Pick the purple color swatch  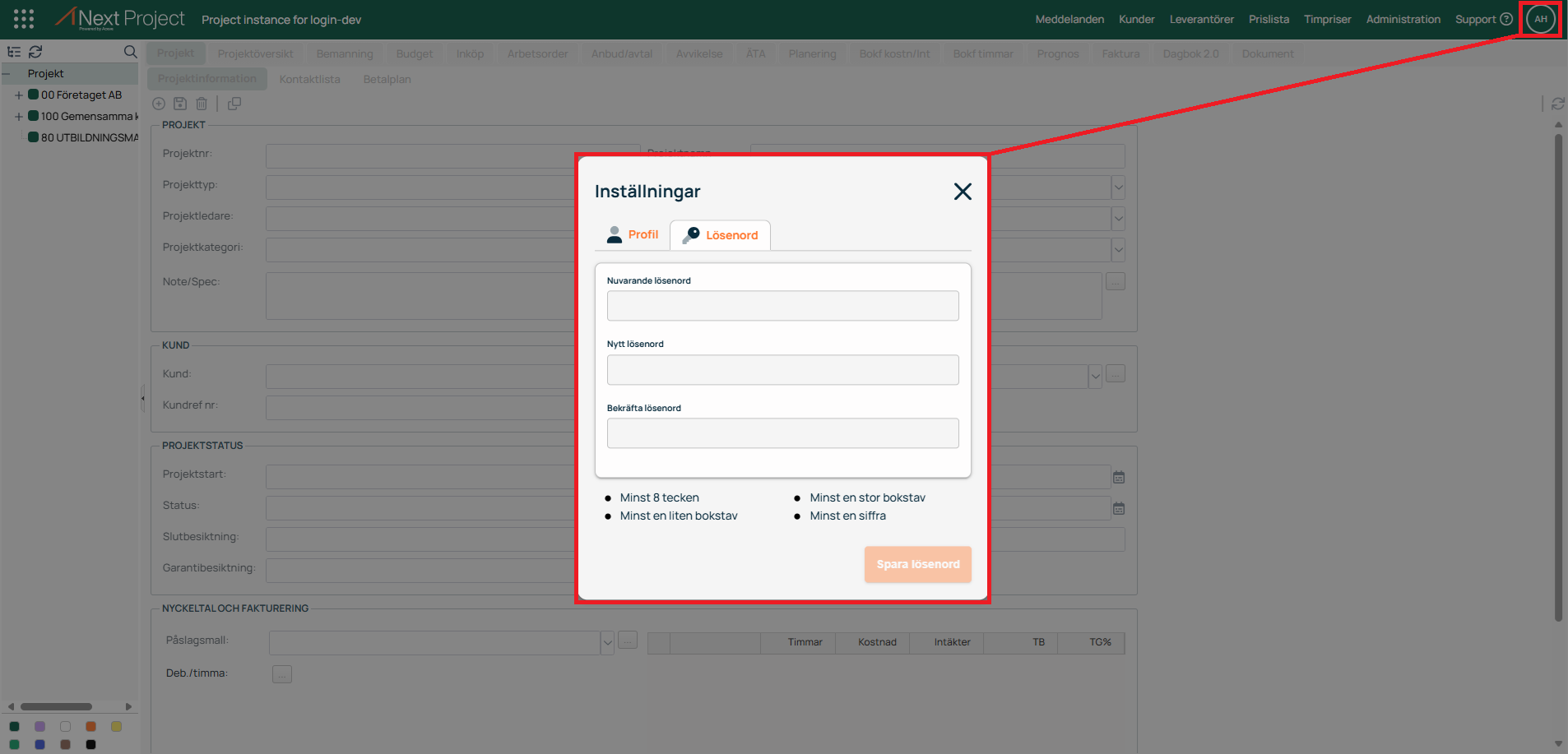[39, 726]
